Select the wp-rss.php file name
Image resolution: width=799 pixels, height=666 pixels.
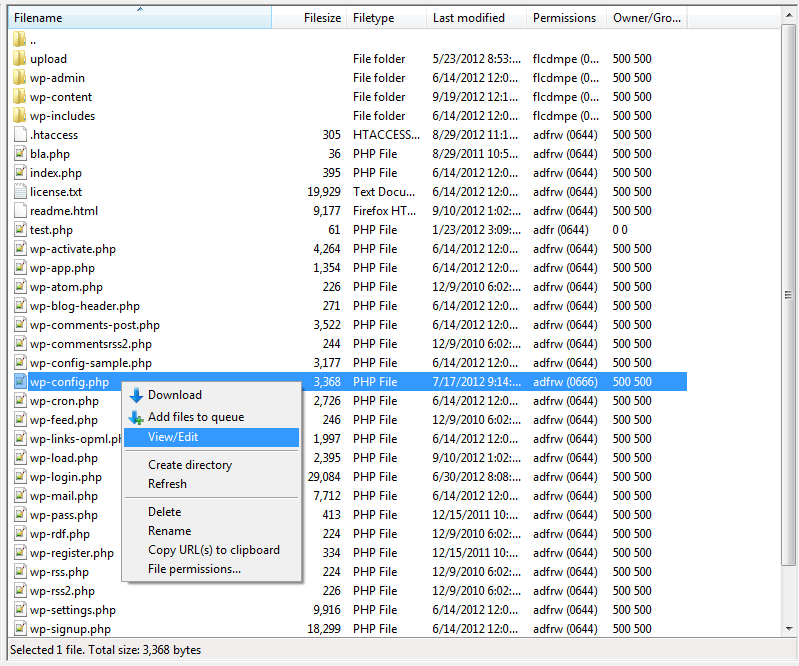(59, 572)
